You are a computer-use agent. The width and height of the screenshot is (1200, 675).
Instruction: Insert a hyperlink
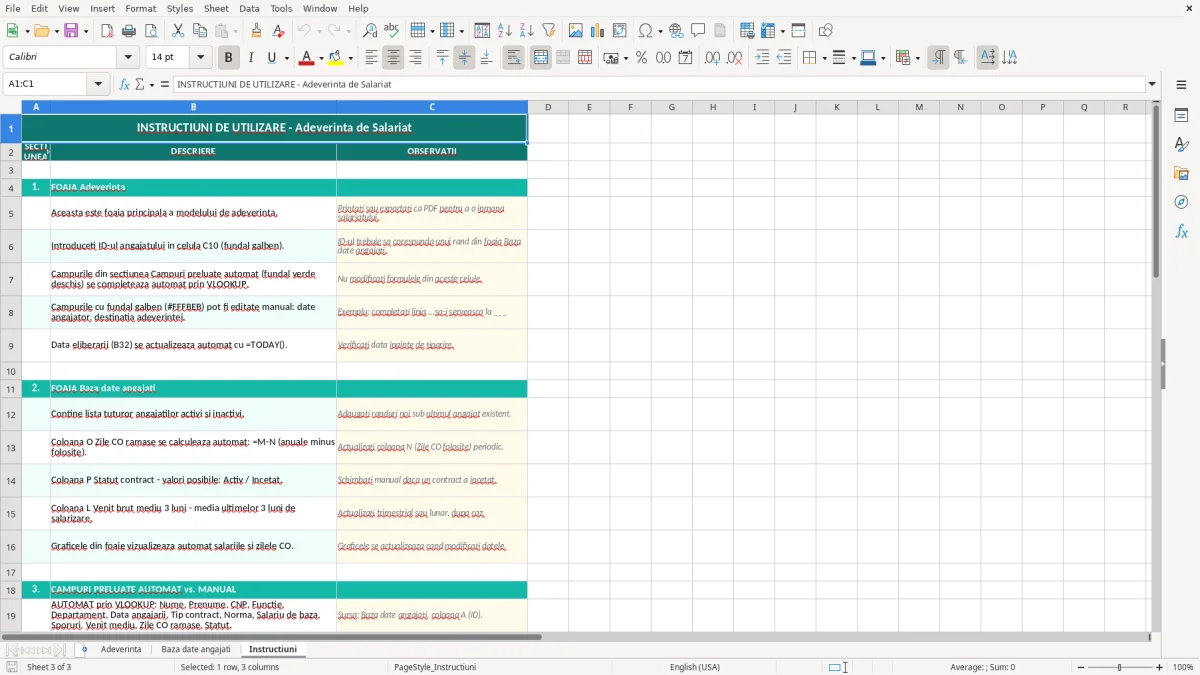[676, 31]
